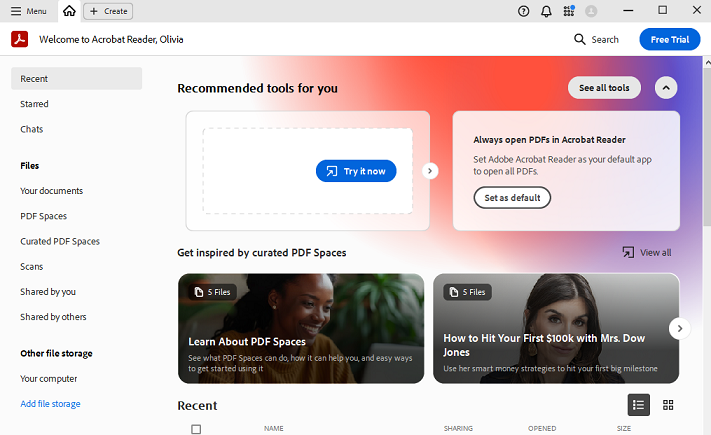The image size is (711, 435).
Task: Click the Adobe Acrobat logo
Action: [19, 39]
